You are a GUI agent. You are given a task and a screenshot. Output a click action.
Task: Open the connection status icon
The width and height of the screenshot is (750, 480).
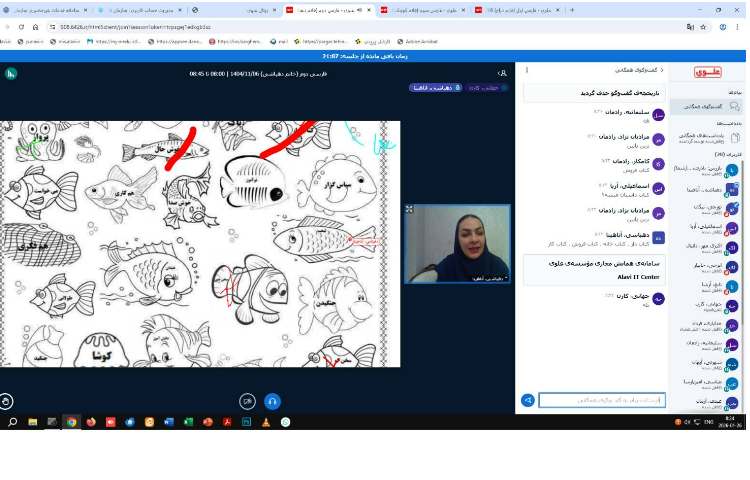click(x=11, y=74)
